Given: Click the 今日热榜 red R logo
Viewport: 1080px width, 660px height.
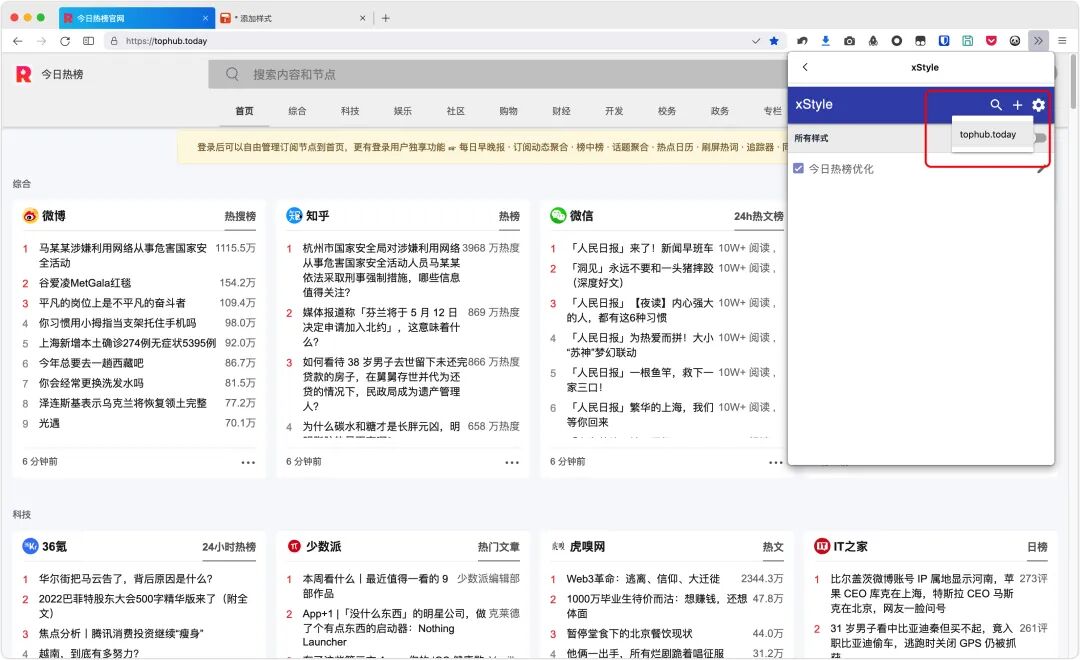Looking at the screenshot, I should click(23, 74).
